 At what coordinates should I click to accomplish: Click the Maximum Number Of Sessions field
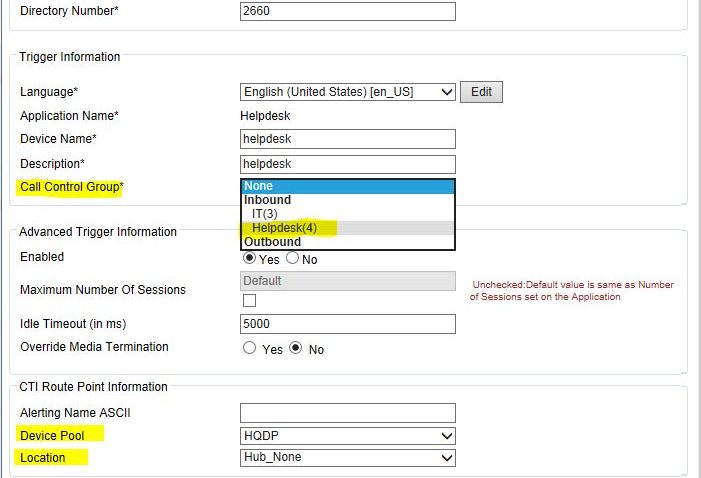[347, 281]
